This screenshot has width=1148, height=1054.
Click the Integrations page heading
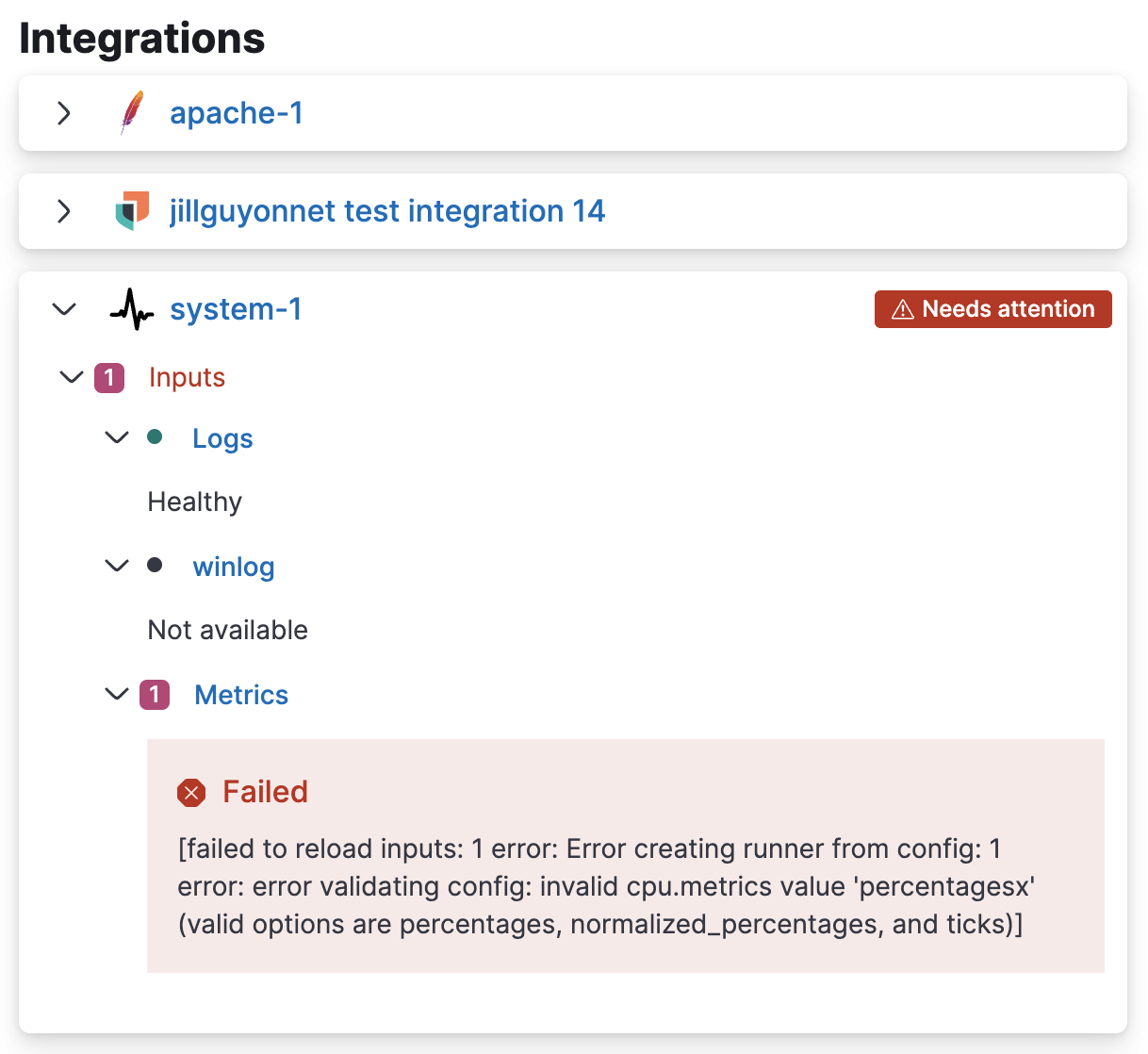[x=140, y=37]
